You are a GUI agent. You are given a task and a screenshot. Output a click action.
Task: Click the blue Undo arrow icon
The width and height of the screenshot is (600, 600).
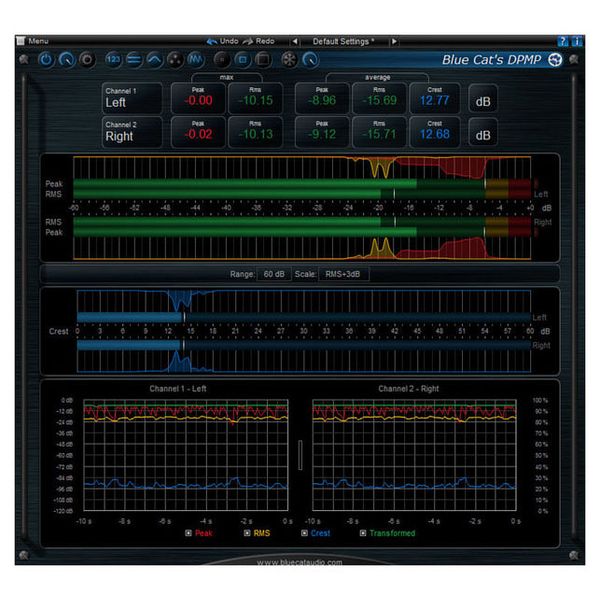pyautogui.click(x=212, y=41)
